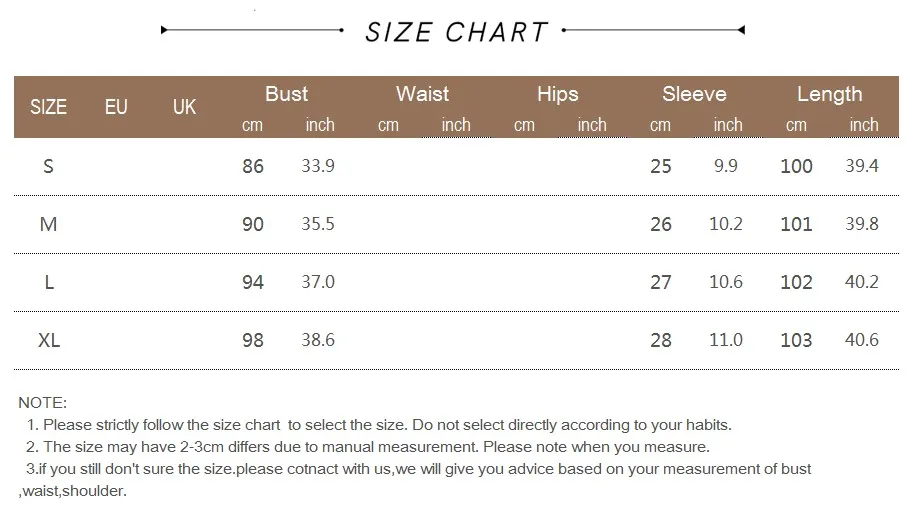Click the L size row label
This screenshot has height=532, width=920.
pos(48,282)
